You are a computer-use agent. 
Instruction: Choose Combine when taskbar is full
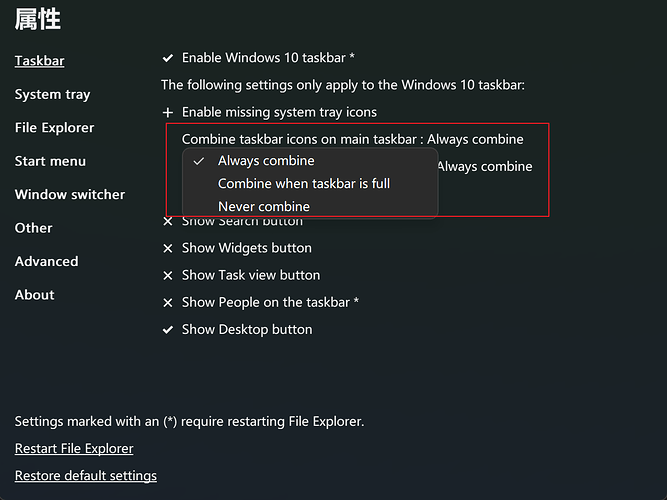[x=303, y=183]
